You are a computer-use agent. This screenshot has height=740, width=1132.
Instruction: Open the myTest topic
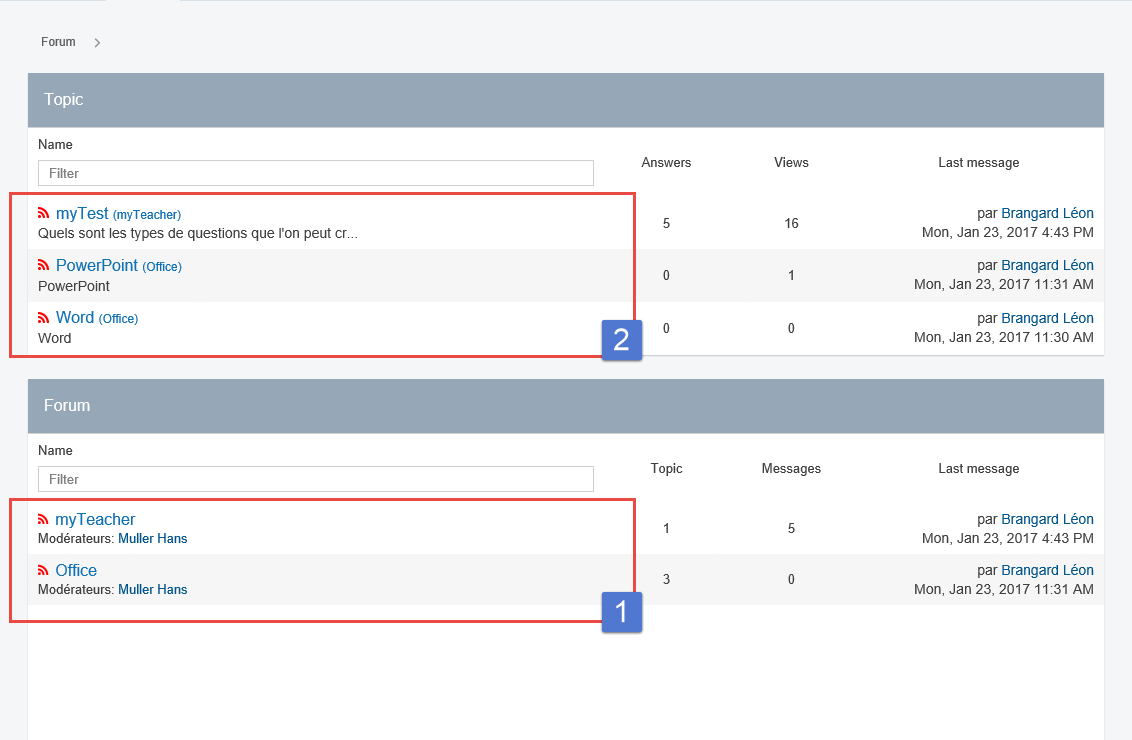[x=82, y=213]
